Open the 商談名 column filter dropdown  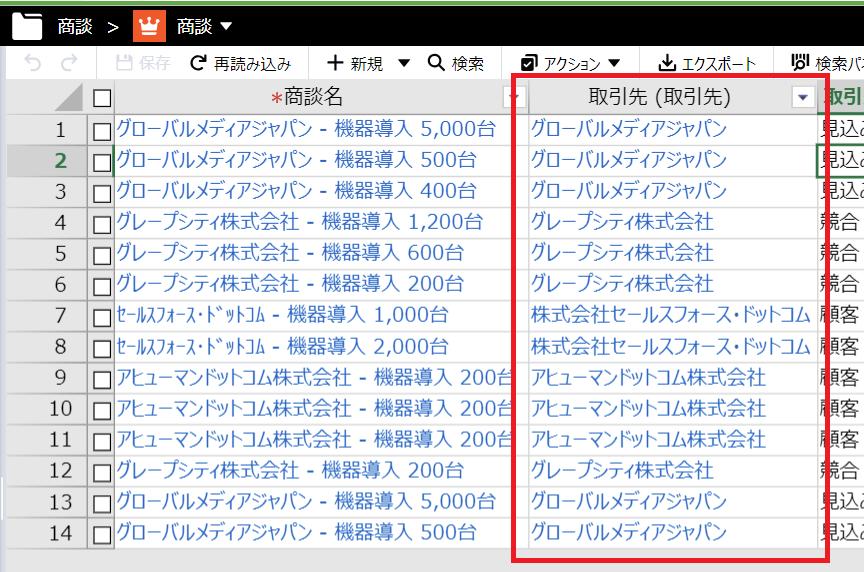pyautogui.click(x=514, y=98)
